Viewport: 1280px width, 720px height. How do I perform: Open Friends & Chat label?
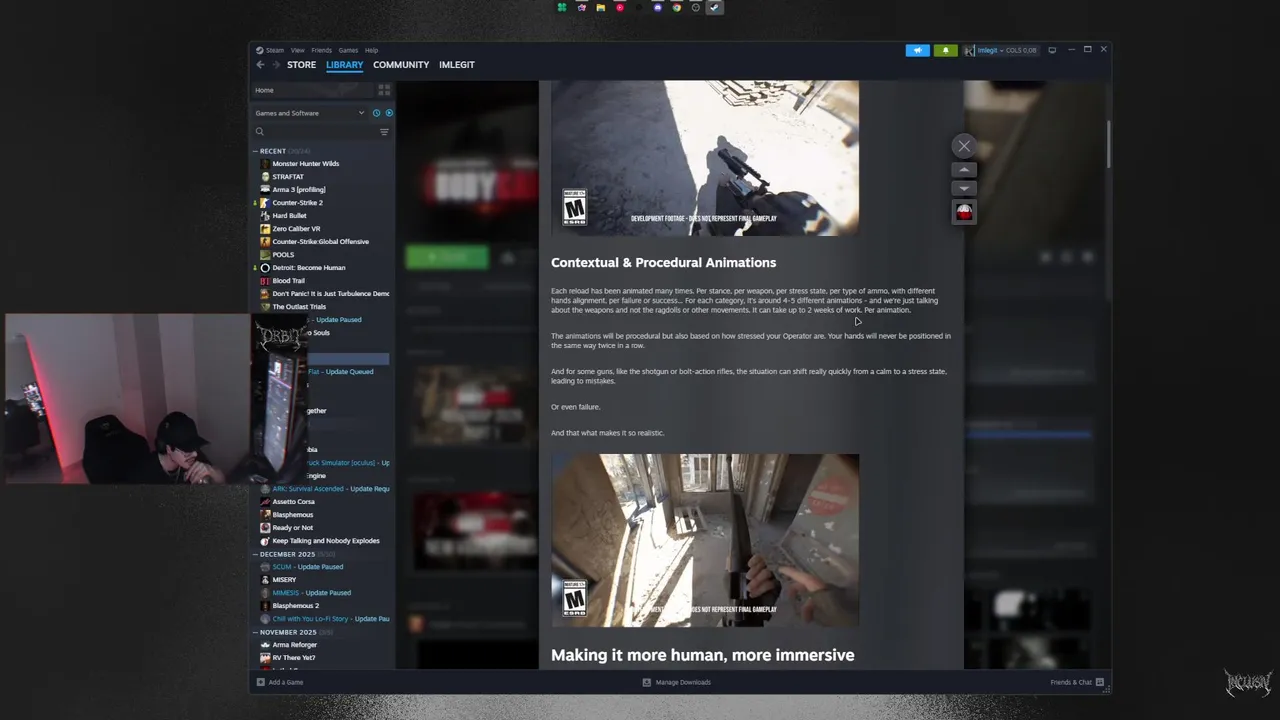(x=1071, y=682)
